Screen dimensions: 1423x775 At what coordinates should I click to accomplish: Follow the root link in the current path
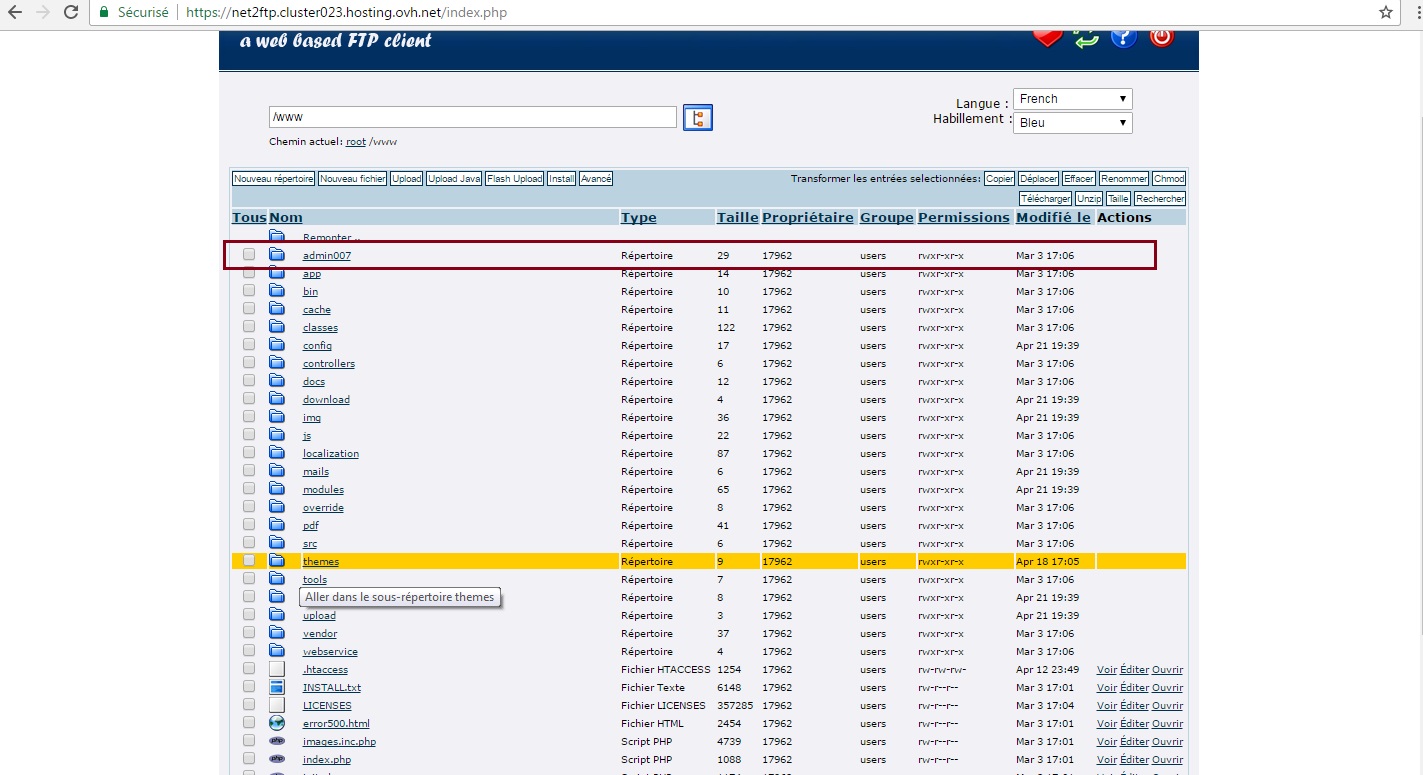(x=356, y=142)
